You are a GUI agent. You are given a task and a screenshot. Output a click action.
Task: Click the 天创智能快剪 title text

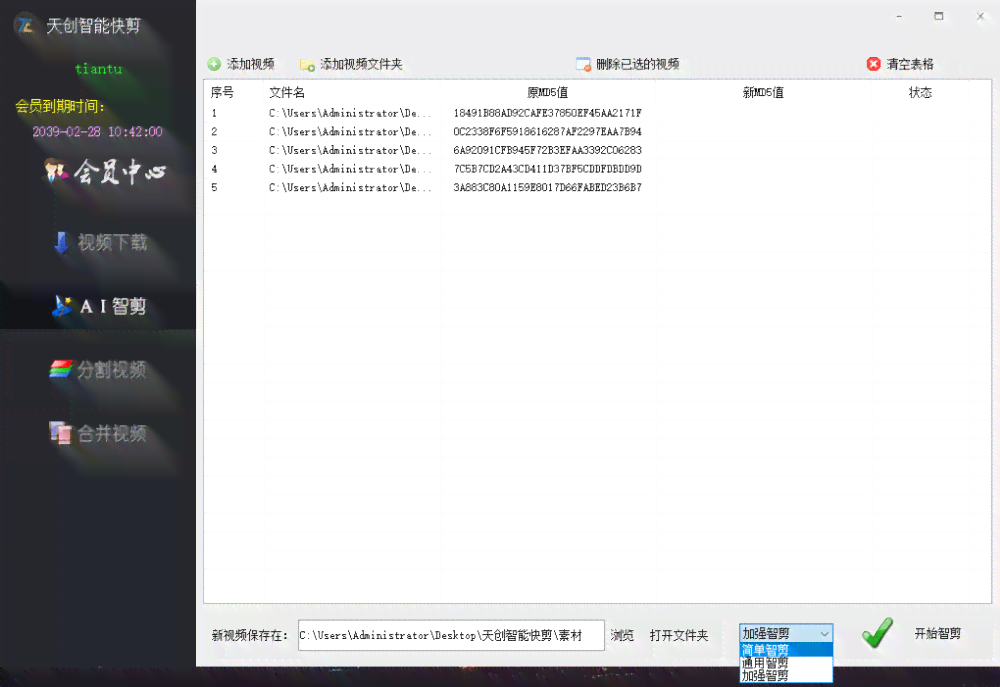pyautogui.click(x=93, y=26)
